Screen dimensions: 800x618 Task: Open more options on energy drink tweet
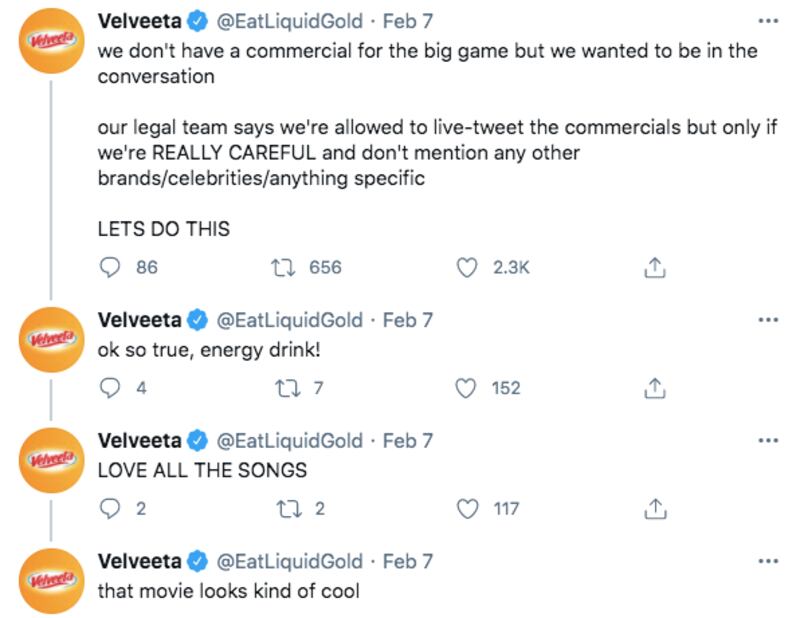[x=767, y=320]
